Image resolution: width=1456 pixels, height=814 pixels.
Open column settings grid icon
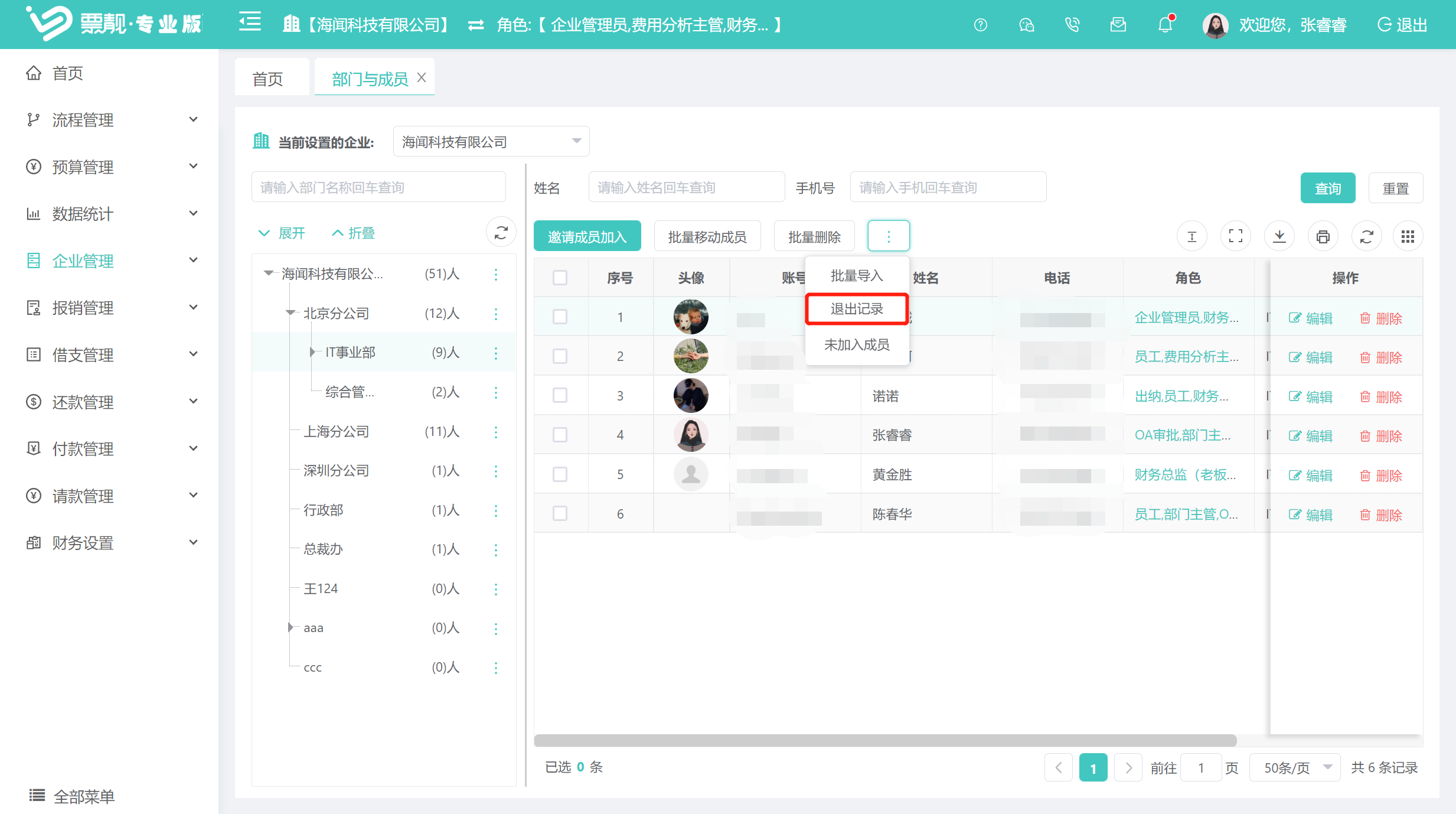click(1408, 236)
